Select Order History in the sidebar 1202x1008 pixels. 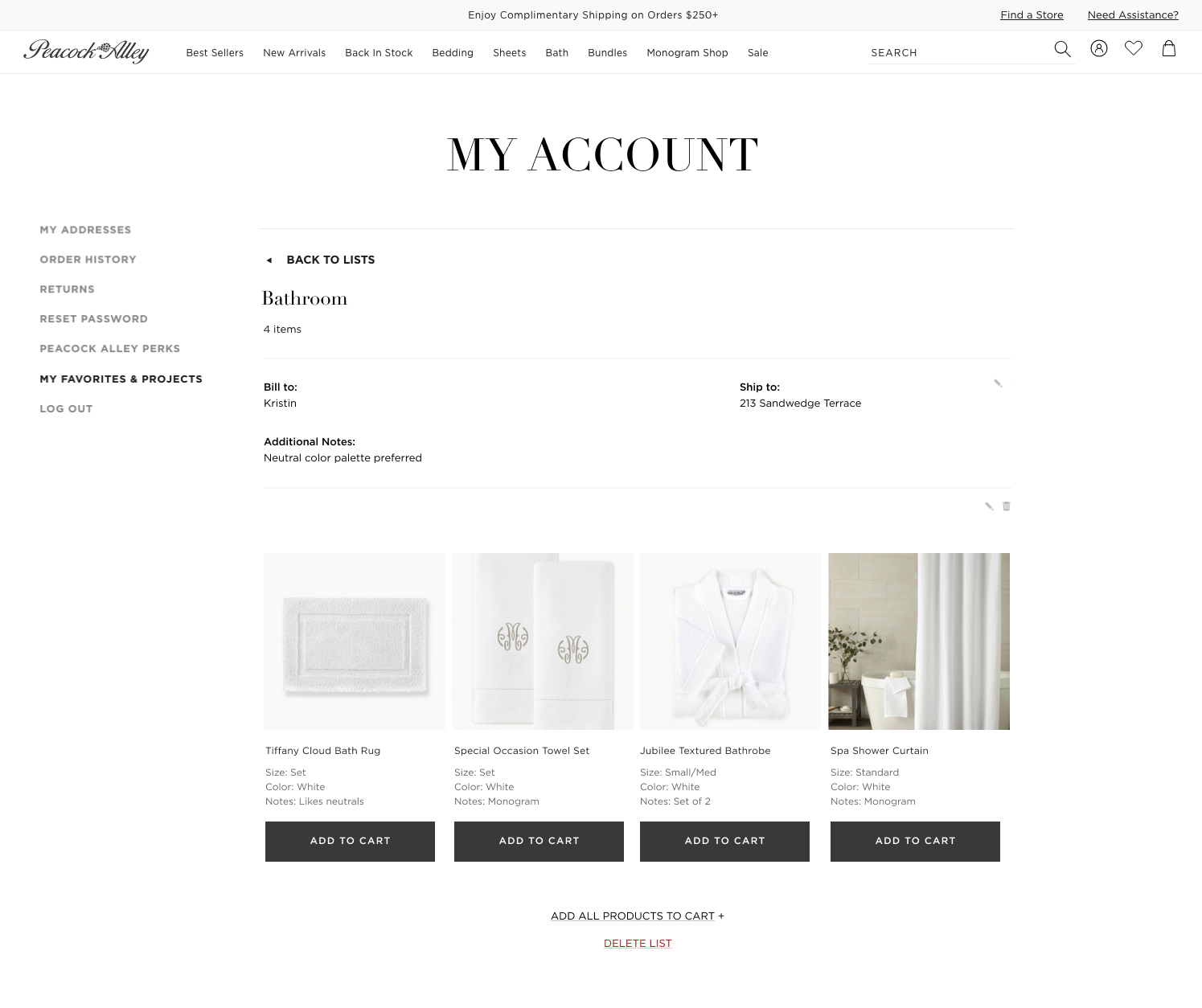88,260
